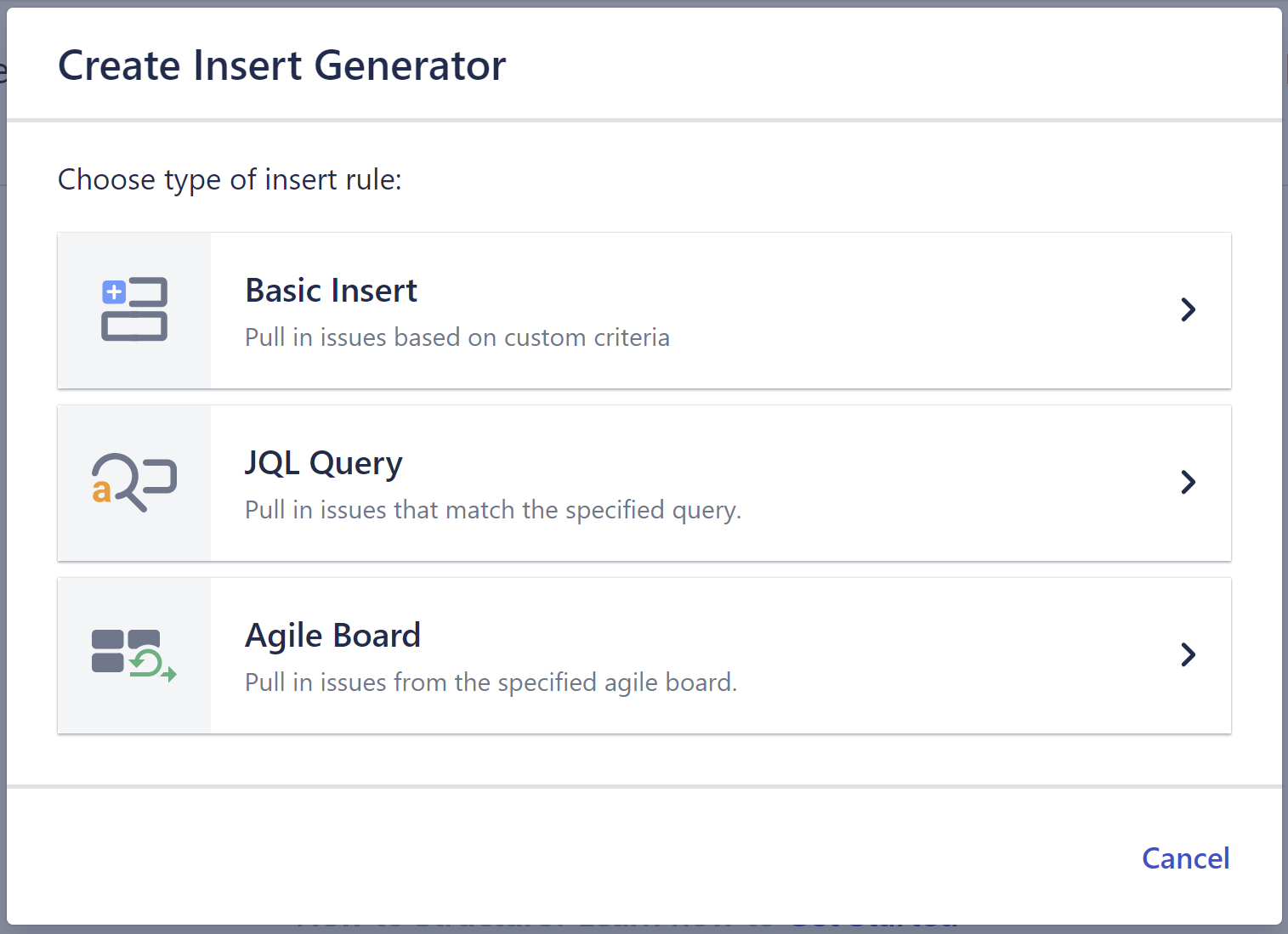Click the 'Create Insert Generator' dialog title
This screenshot has width=1288, height=934.
(281, 64)
